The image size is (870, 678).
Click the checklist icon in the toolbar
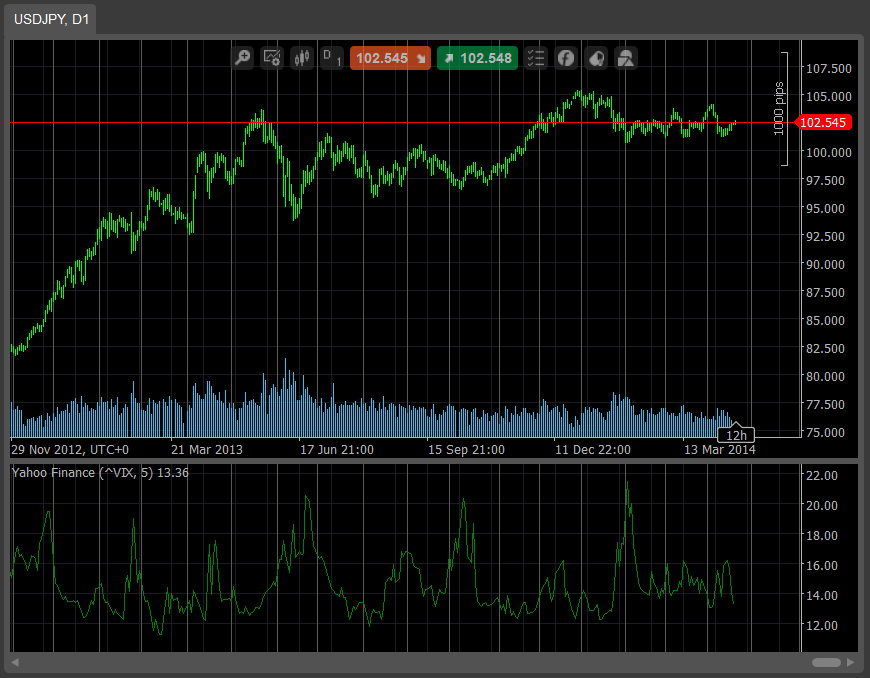[x=536, y=58]
